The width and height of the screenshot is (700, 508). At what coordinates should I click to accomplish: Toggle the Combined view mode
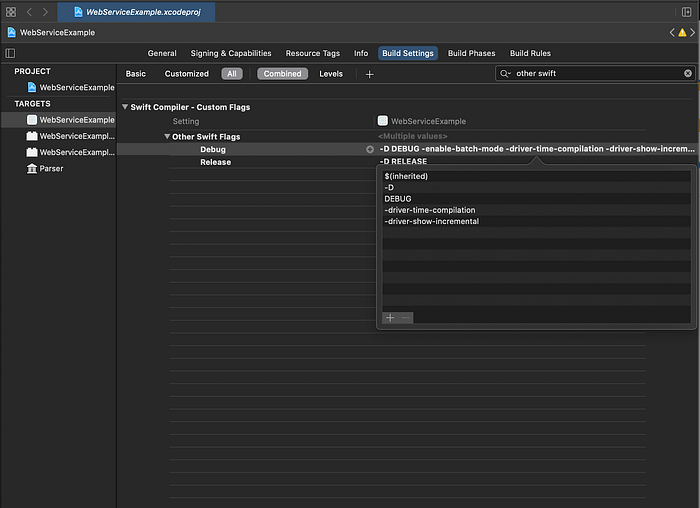click(x=282, y=74)
